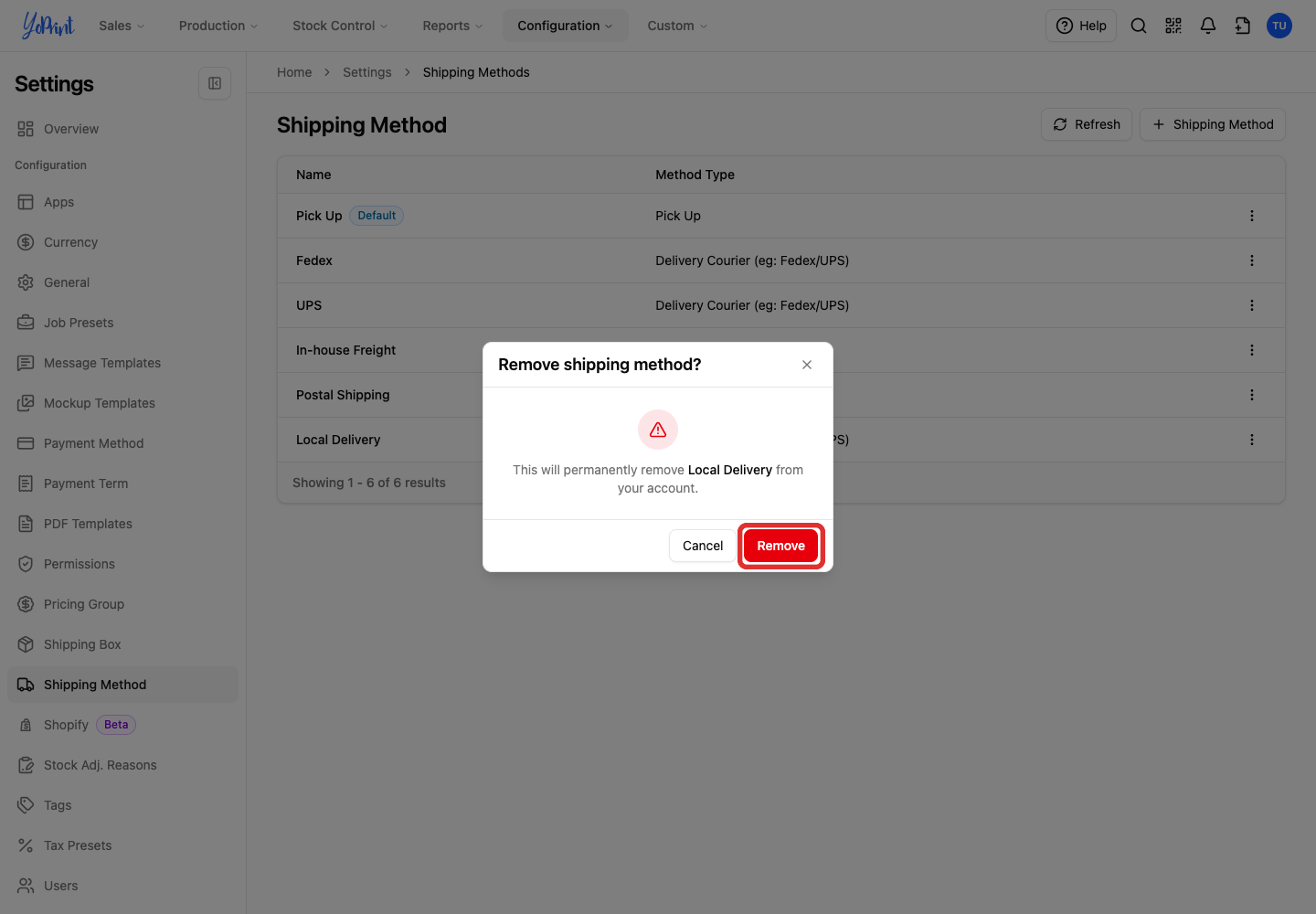Add a new Shipping Method

coord(1213,124)
